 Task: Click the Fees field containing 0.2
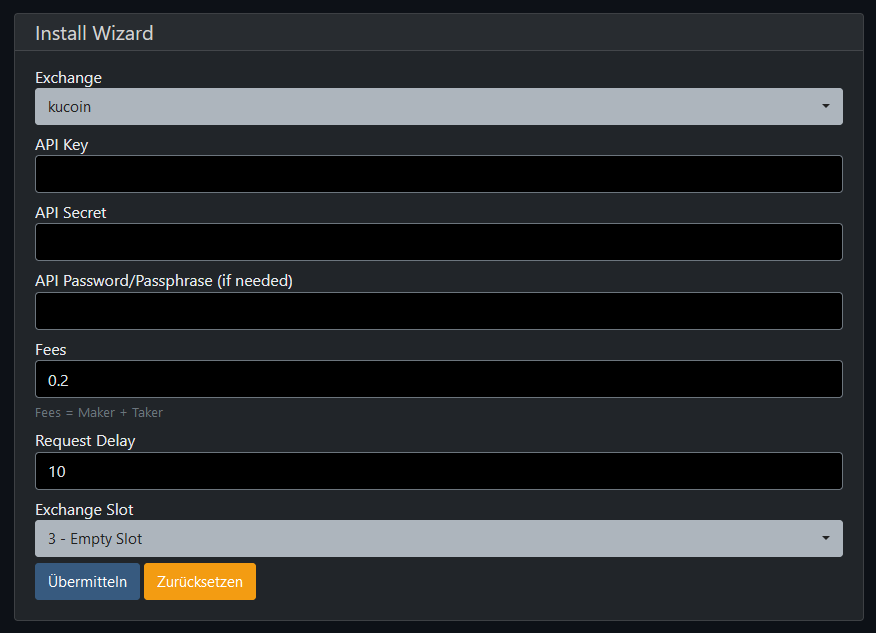click(438, 379)
